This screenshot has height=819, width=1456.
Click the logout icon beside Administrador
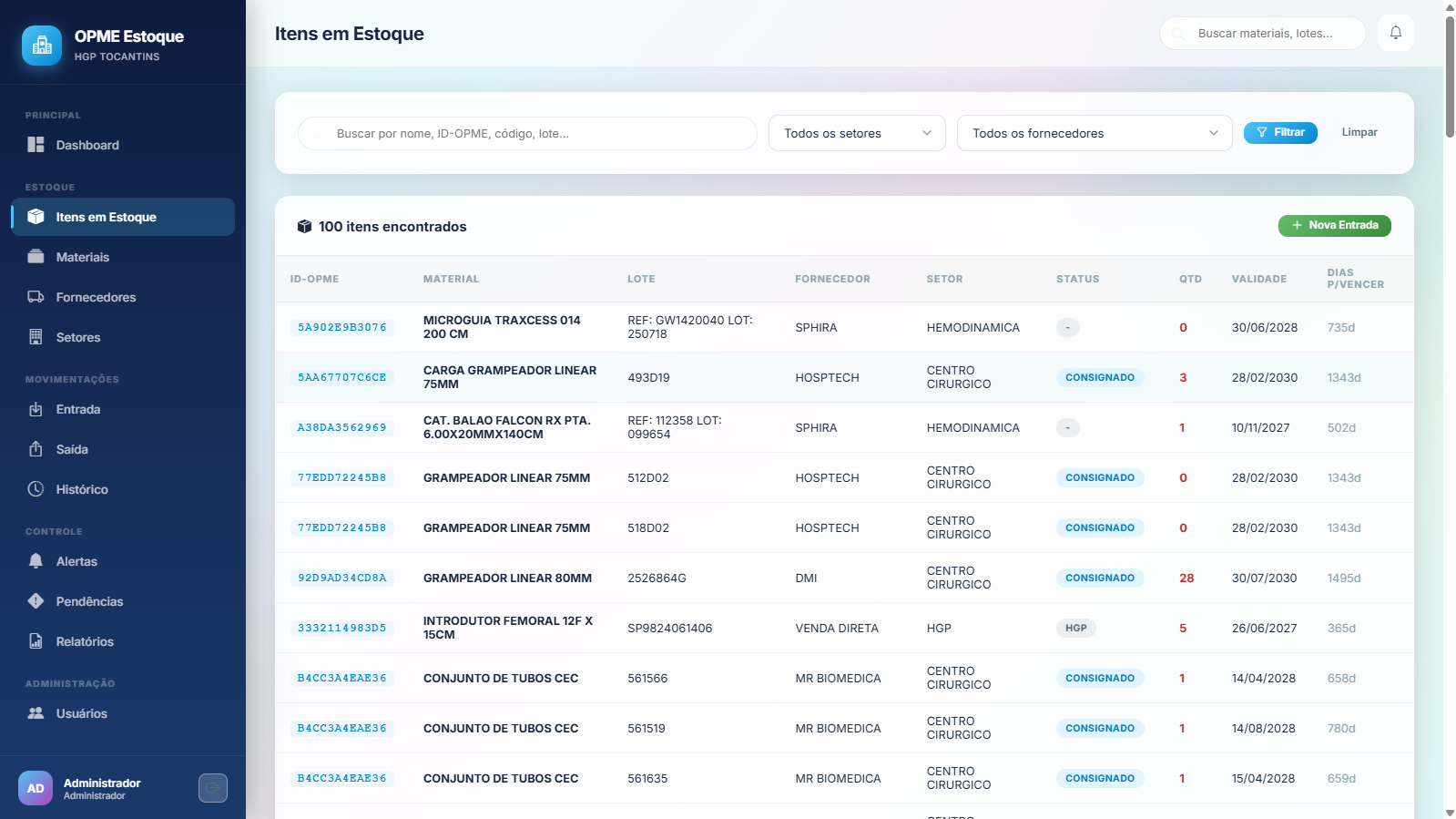point(213,788)
